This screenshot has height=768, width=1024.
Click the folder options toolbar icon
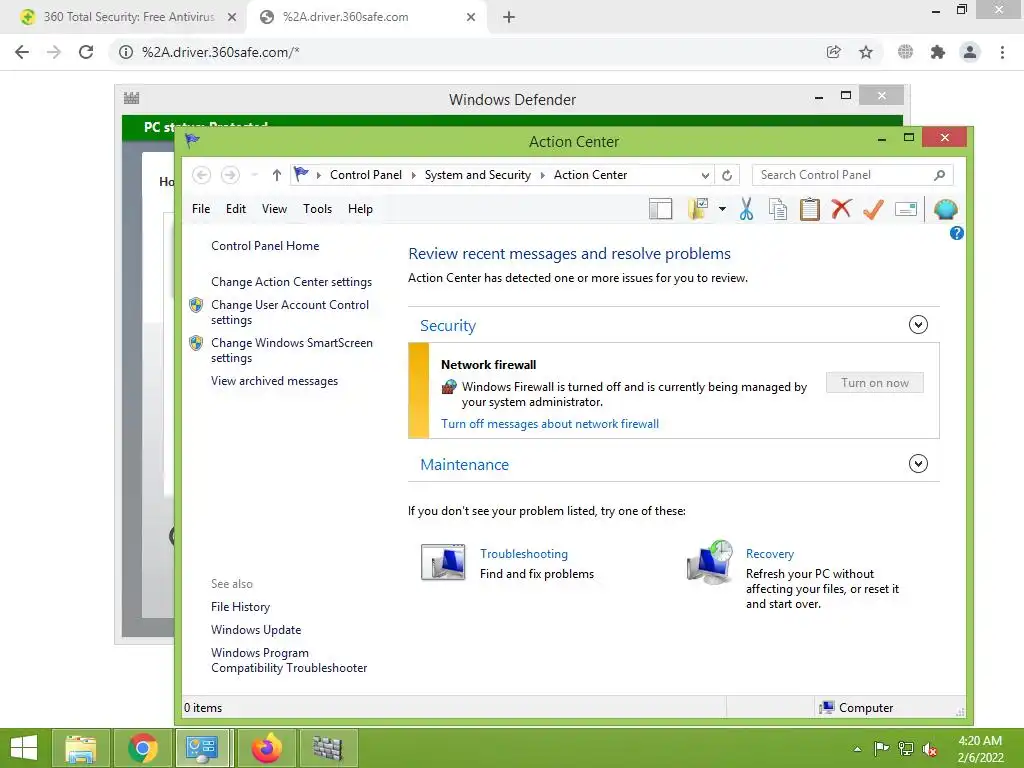pos(698,209)
